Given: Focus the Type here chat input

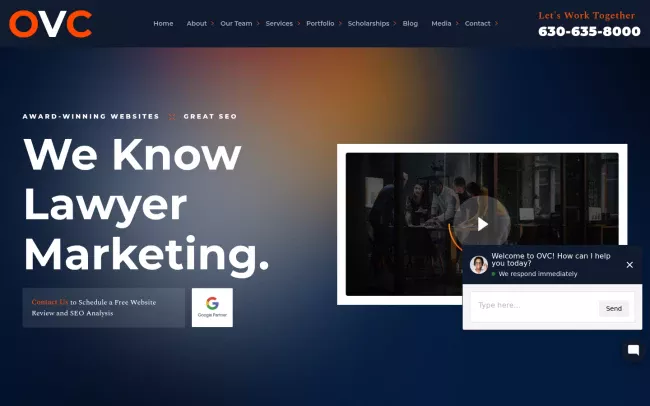Looking at the screenshot, I should pyautogui.click(x=534, y=306).
